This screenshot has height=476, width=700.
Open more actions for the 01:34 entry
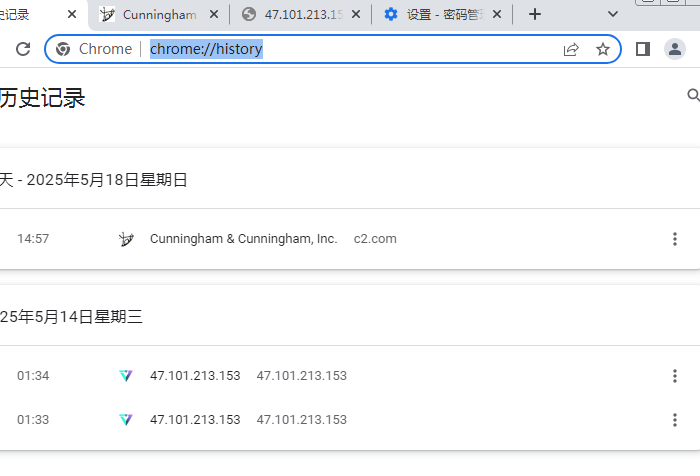tap(675, 376)
